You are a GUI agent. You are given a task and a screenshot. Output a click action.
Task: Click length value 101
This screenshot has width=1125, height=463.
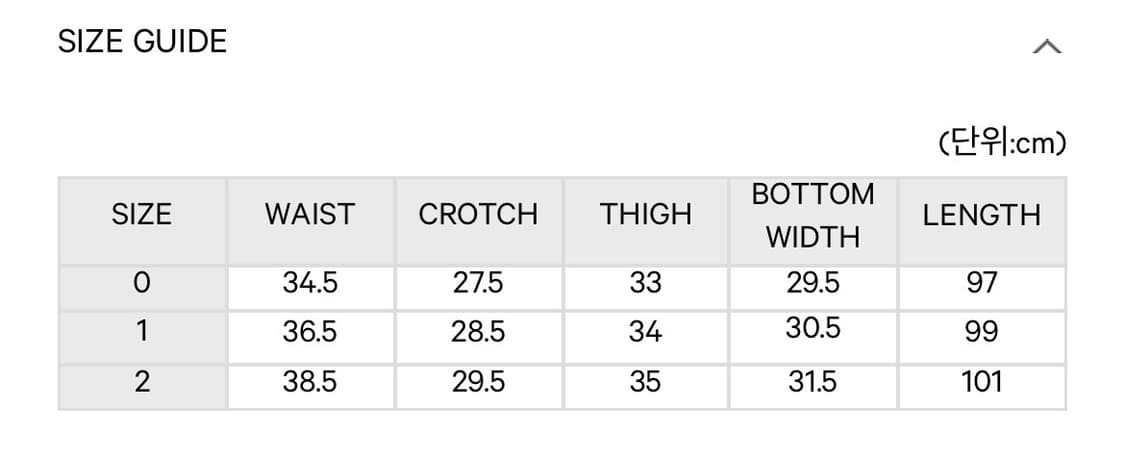click(x=981, y=381)
